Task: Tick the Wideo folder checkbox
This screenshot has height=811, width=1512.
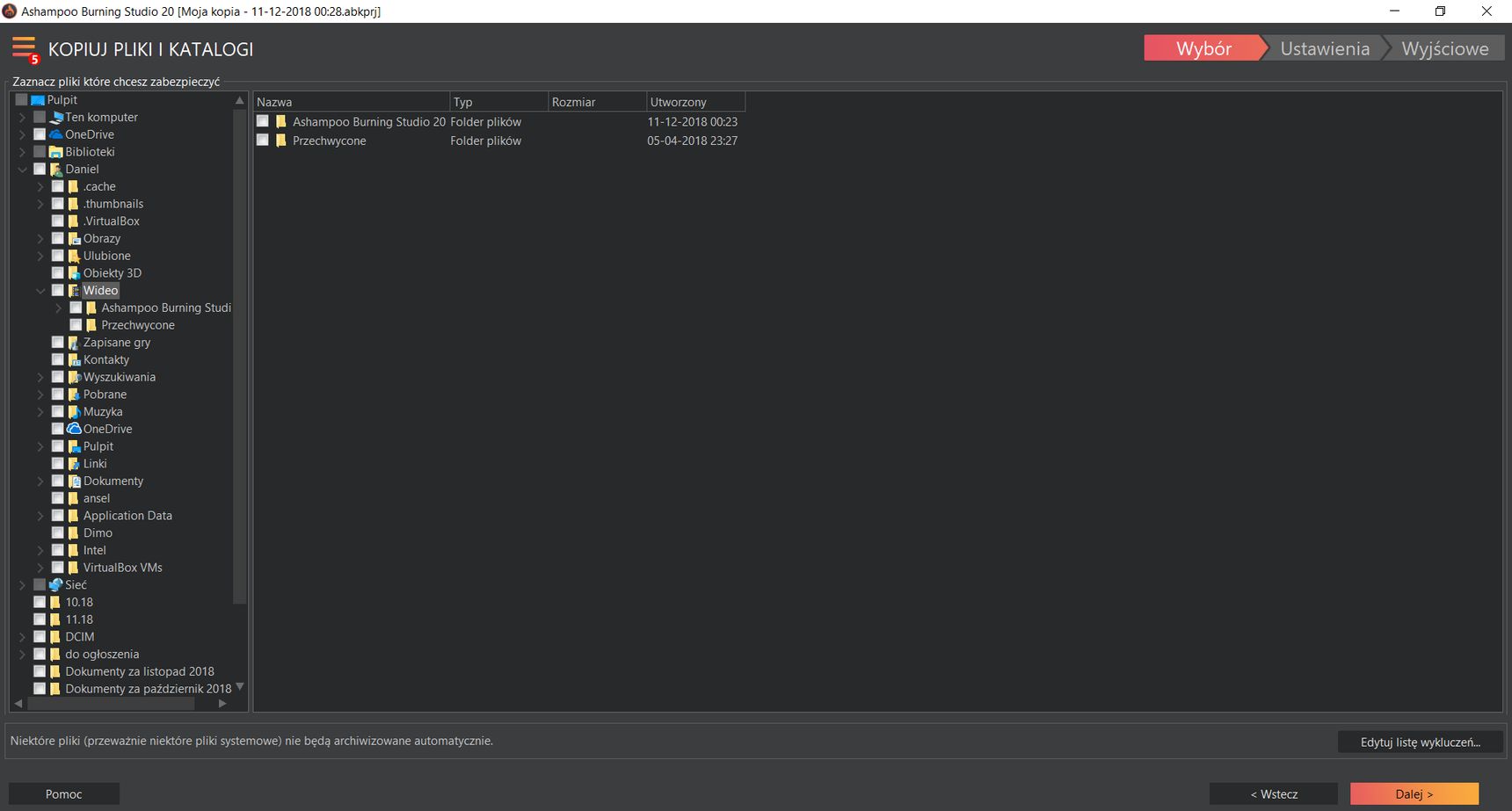Action: (57, 291)
